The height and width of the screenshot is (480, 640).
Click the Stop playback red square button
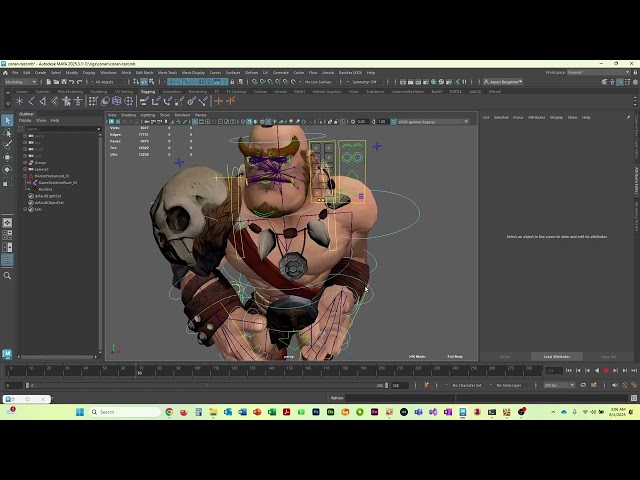(606, 370)
